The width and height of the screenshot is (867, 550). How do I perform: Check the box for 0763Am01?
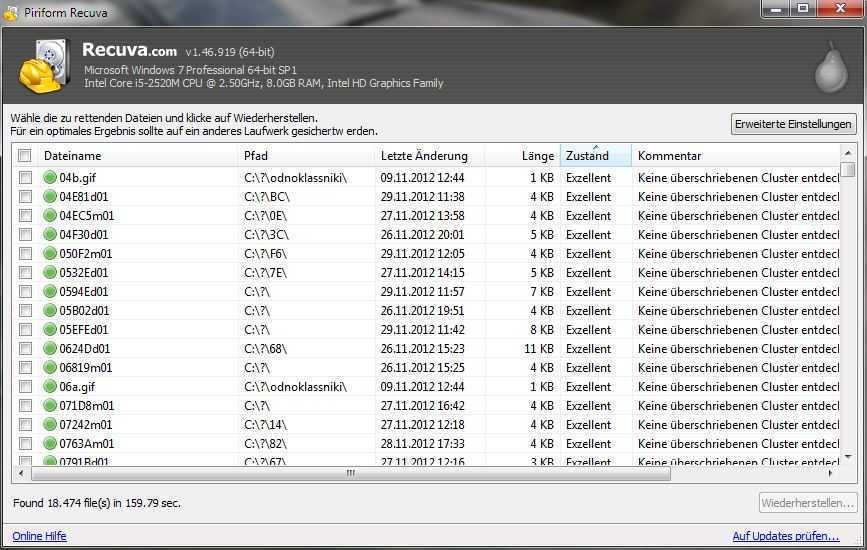tap(25, 443)
